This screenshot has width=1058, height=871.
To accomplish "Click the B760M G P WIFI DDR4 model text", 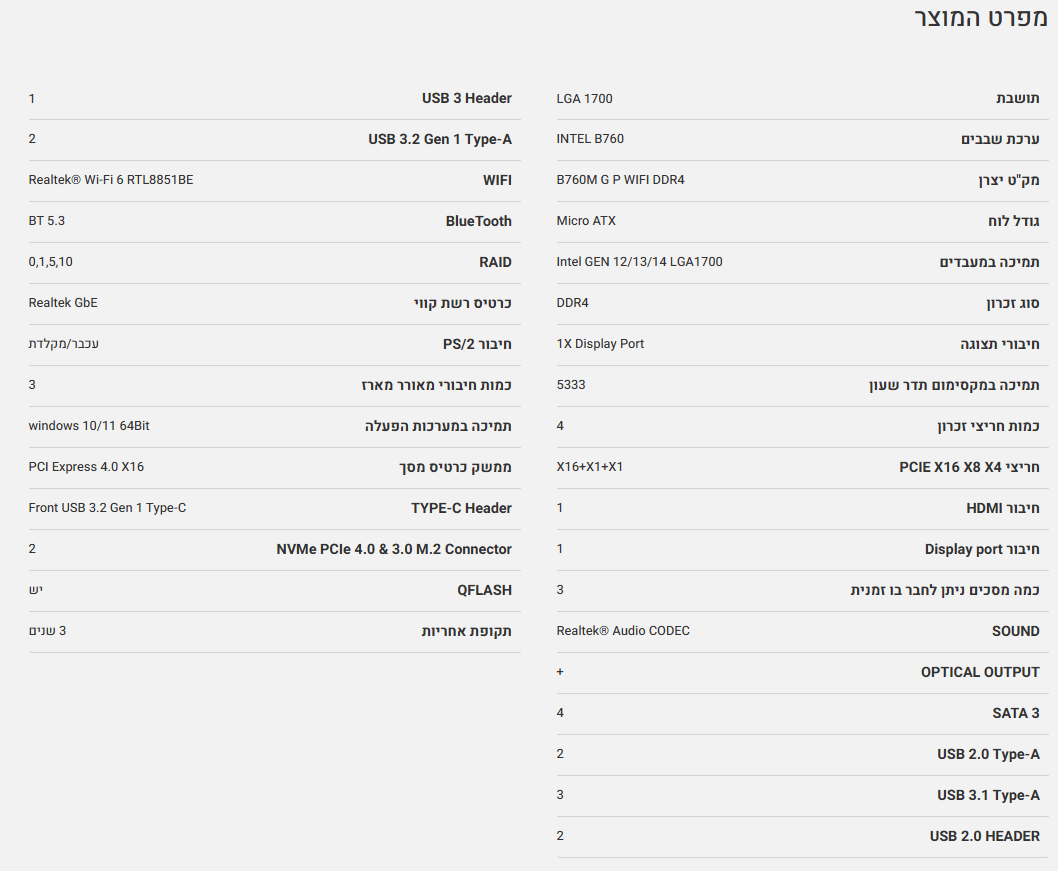I will (x=621, y=180).
